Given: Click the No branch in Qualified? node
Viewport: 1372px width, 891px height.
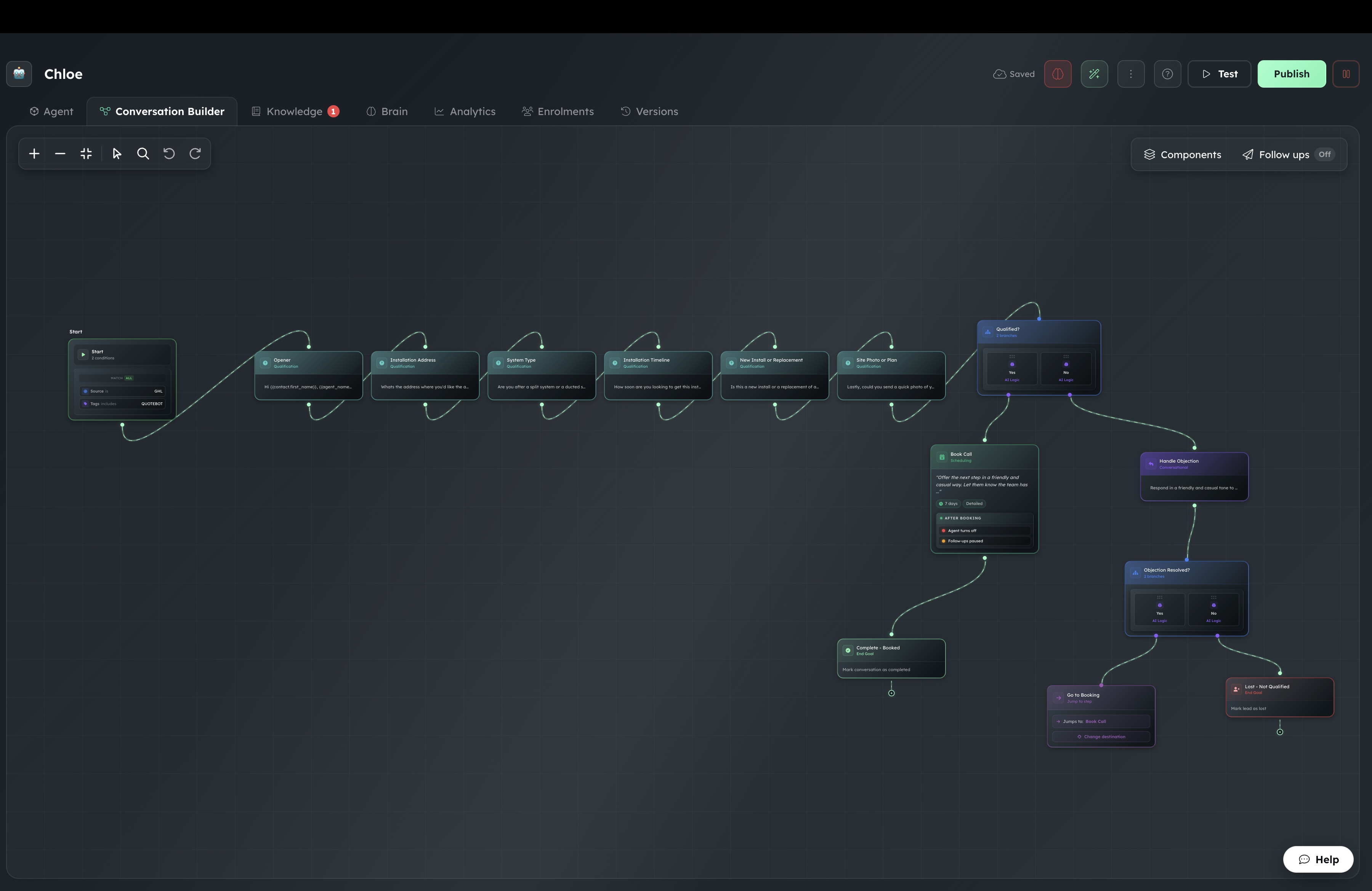Looking at the screenshot, I should point(1066,368).
